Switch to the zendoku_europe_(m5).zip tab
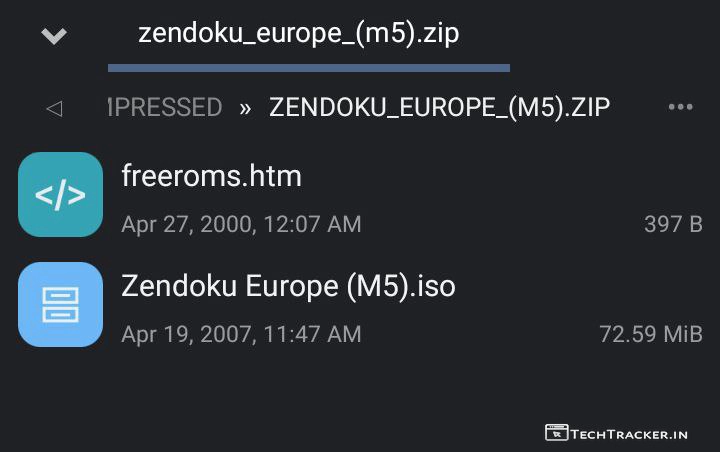This screenshot has width=720, height=452. pos(299,33)
